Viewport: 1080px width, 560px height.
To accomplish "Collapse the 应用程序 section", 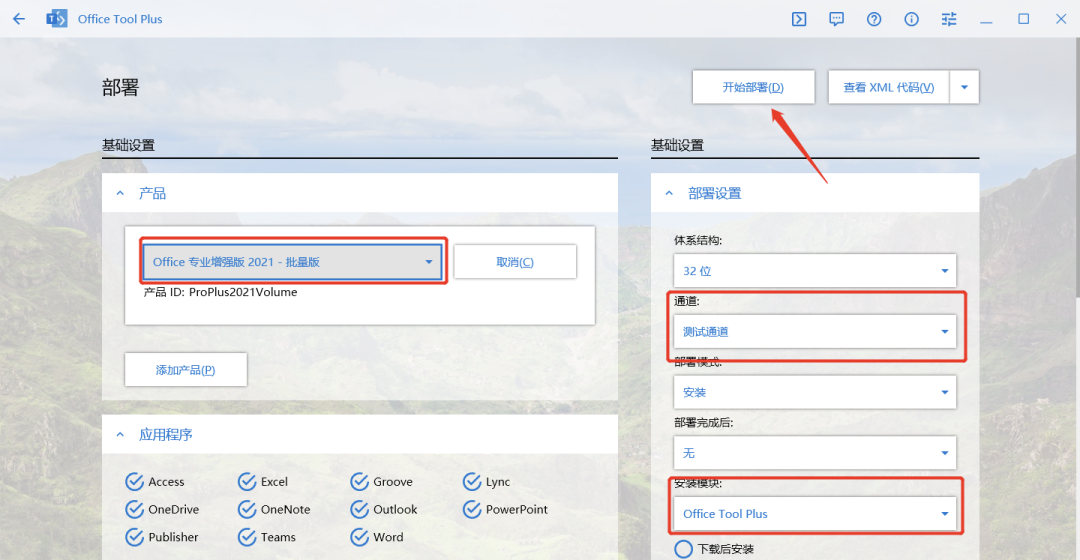I will [x=120, y=435].
